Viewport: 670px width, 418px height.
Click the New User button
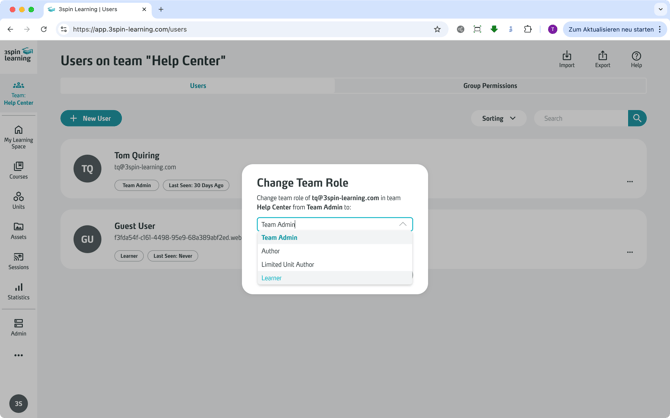click(x=91, y=118)
